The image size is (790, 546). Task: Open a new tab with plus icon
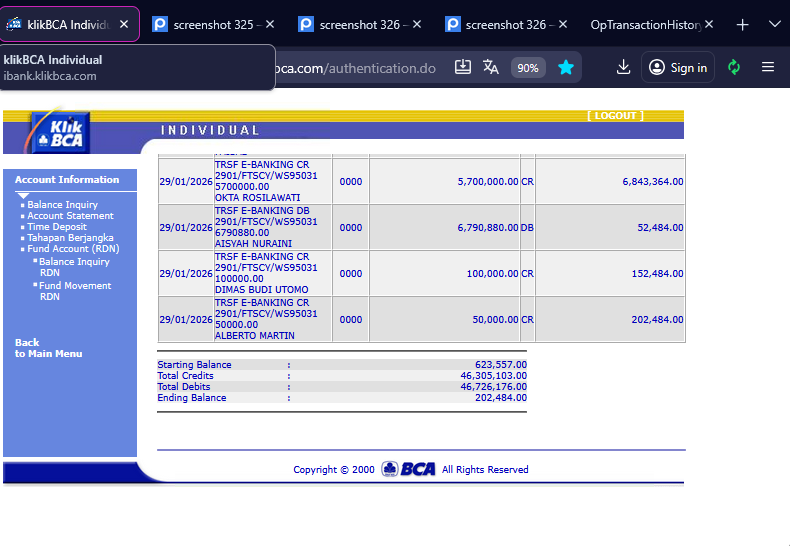[x=742, y=25]
